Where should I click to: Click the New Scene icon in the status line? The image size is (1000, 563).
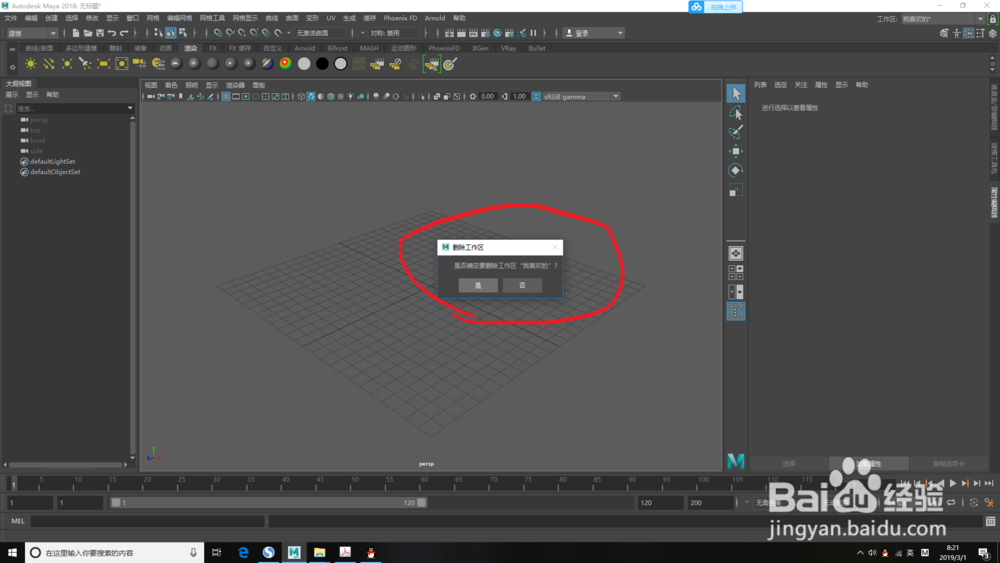[x=76, y=33]
